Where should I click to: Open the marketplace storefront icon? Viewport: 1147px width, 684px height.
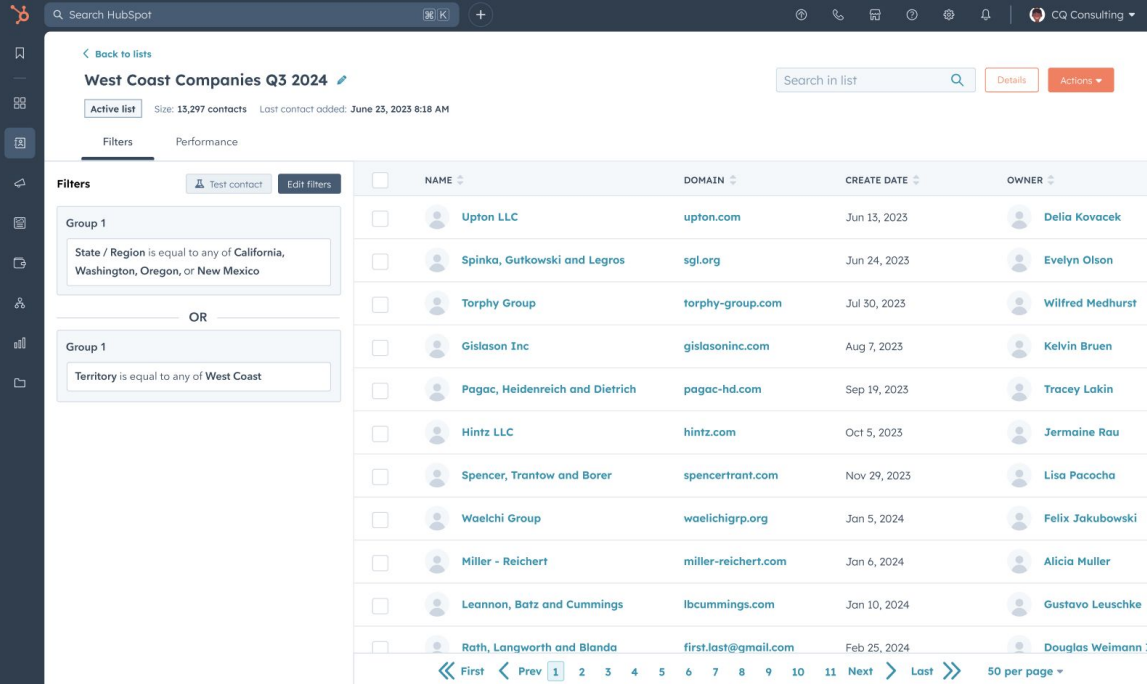coord(875,15)
